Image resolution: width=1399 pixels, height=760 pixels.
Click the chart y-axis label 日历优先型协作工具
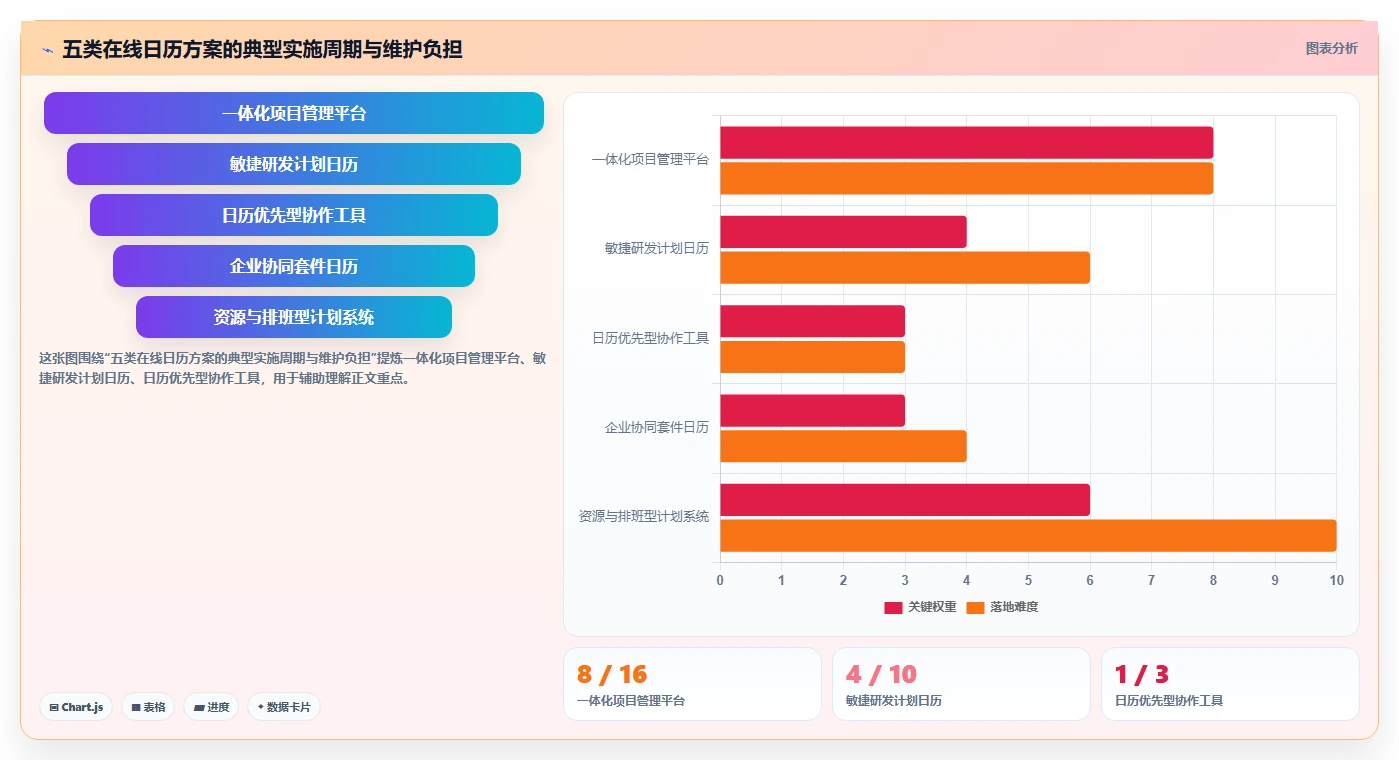[x=650, y=338]
